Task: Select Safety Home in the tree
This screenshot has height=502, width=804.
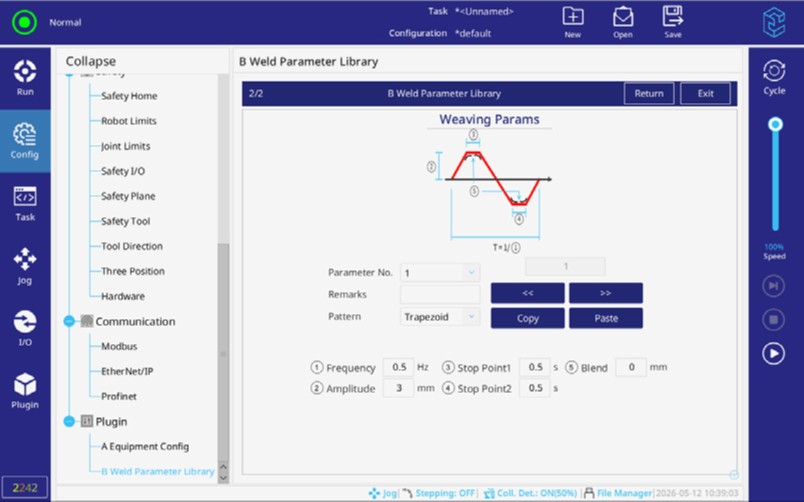Action: coord(129,96)
